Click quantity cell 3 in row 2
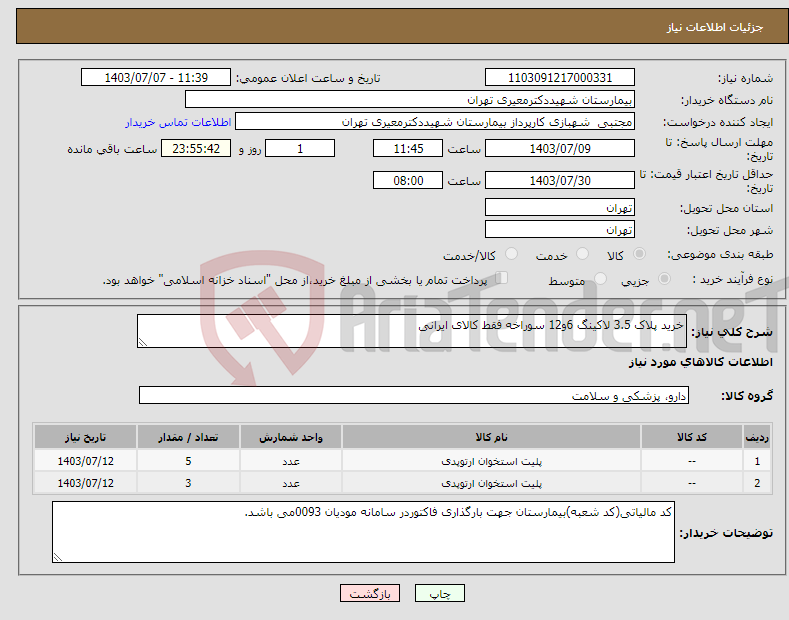 [188, 483]
